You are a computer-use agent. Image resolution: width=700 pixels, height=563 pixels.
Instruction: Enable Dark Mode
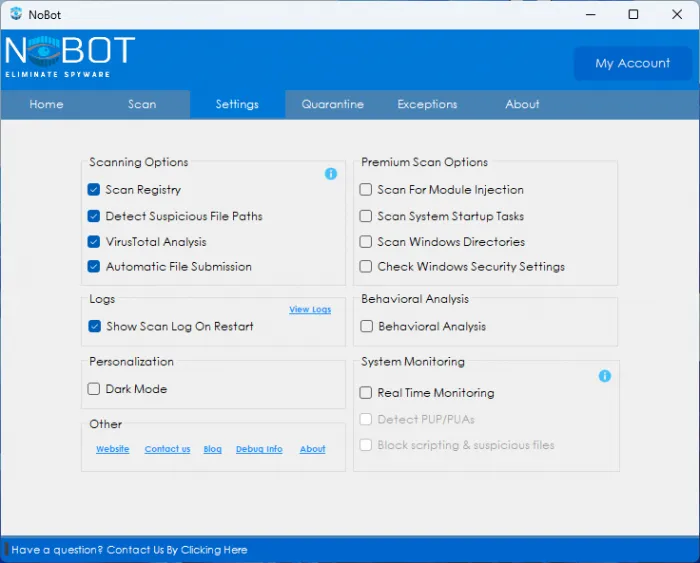click(94, 389)
